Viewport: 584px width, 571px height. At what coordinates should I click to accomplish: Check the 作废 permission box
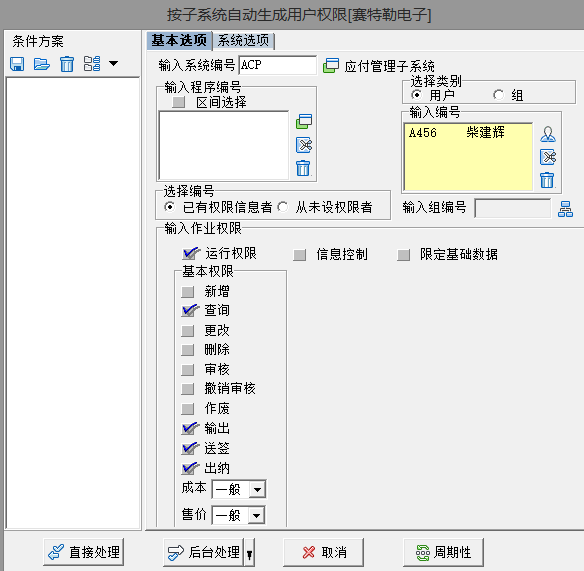click(188, 409)
